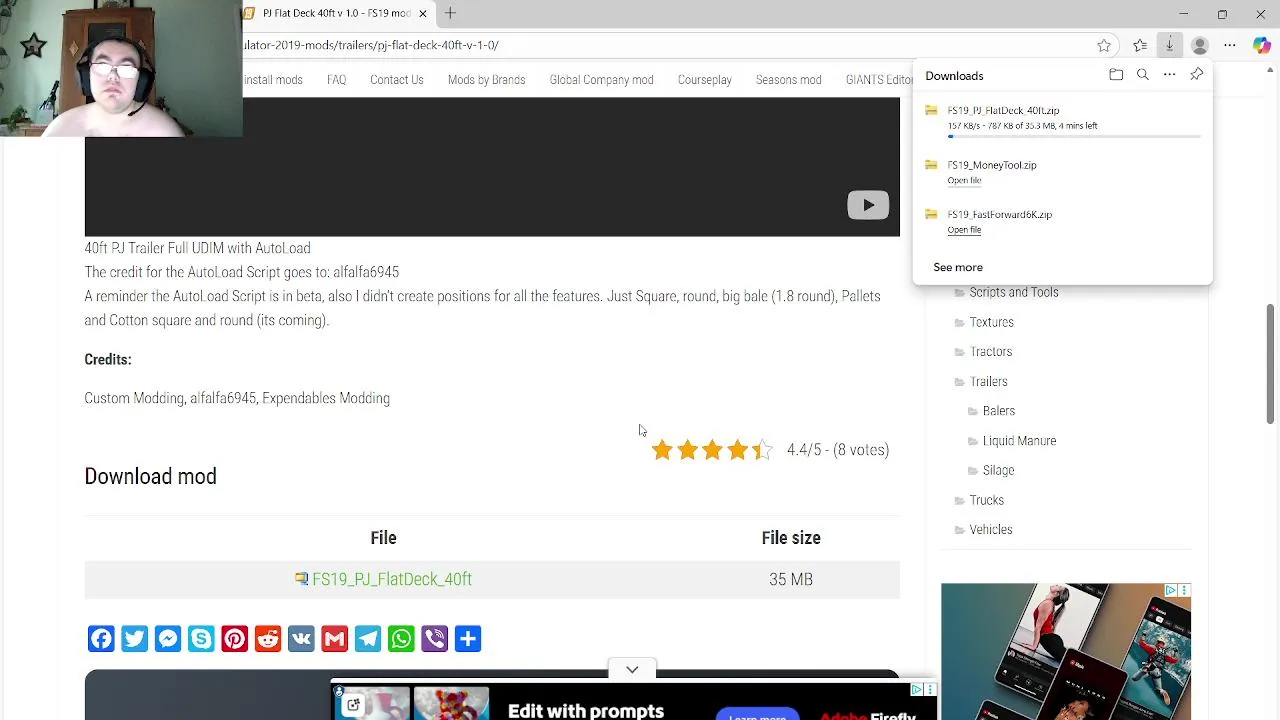This screenshot has width=1280, height=720.
Task: Open browser favorites list icon
Action: (1140, 45)
